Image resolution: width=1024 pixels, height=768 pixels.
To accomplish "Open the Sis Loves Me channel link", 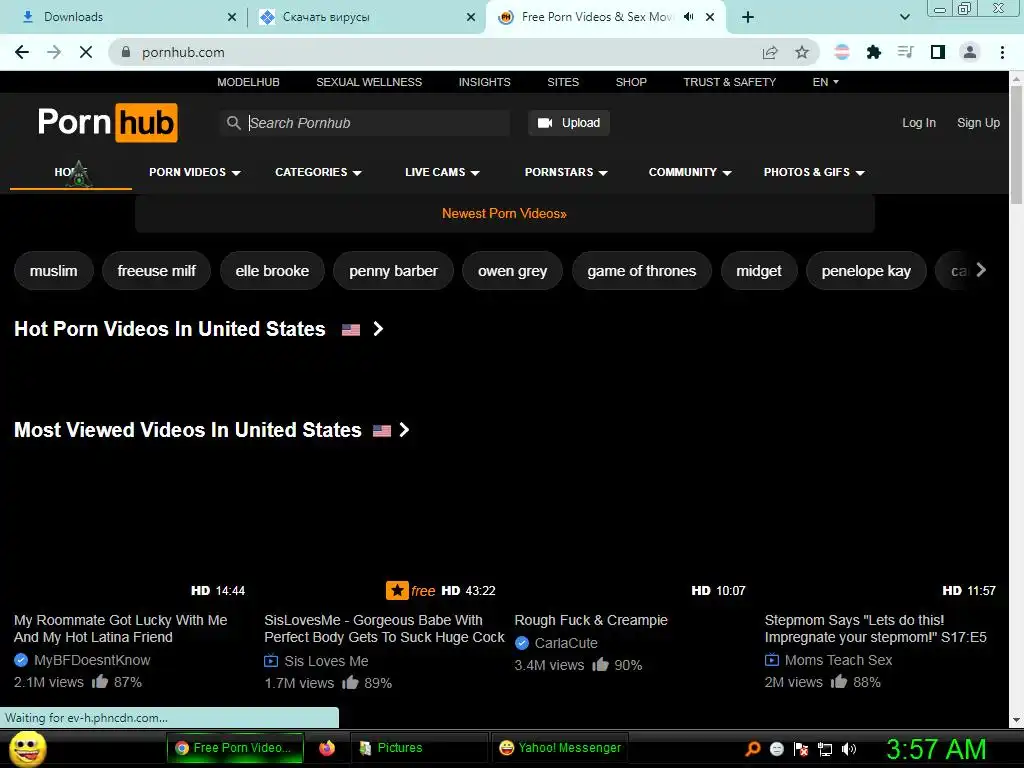I will click(326, 661).
